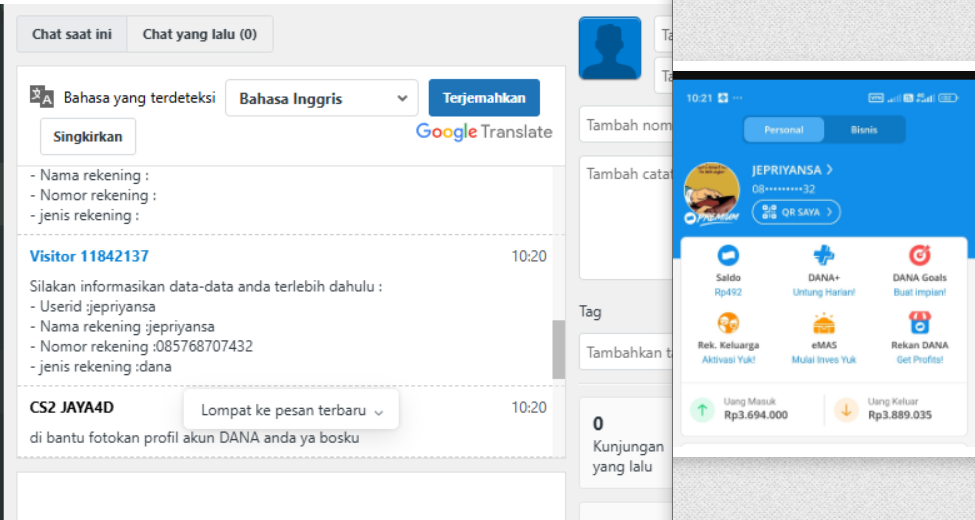Screen dimensions: 975x520
Task: Click the Buat Impian! link text
Action: (919, 292)
